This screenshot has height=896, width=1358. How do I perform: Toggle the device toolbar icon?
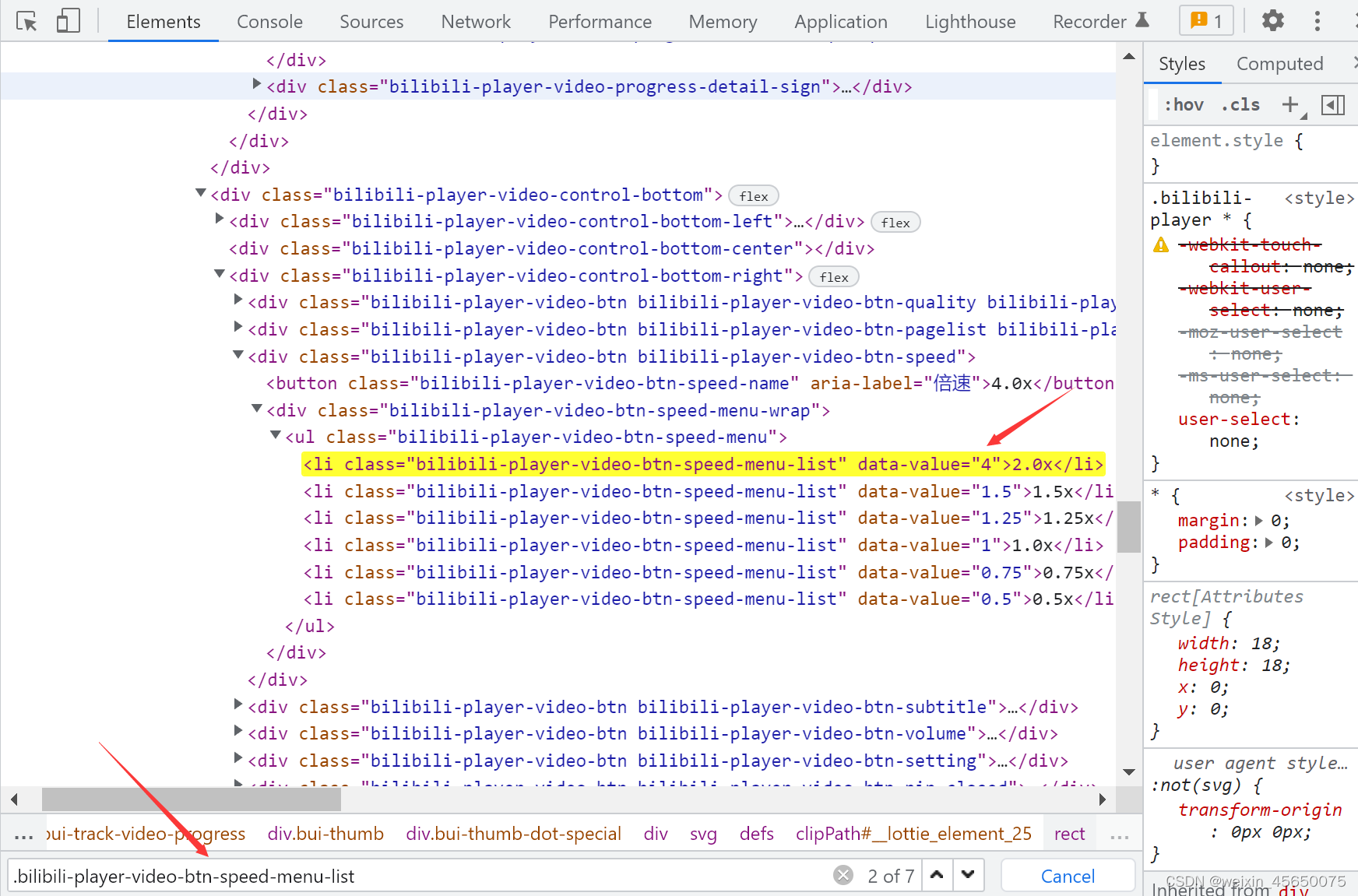pos(68,21)
